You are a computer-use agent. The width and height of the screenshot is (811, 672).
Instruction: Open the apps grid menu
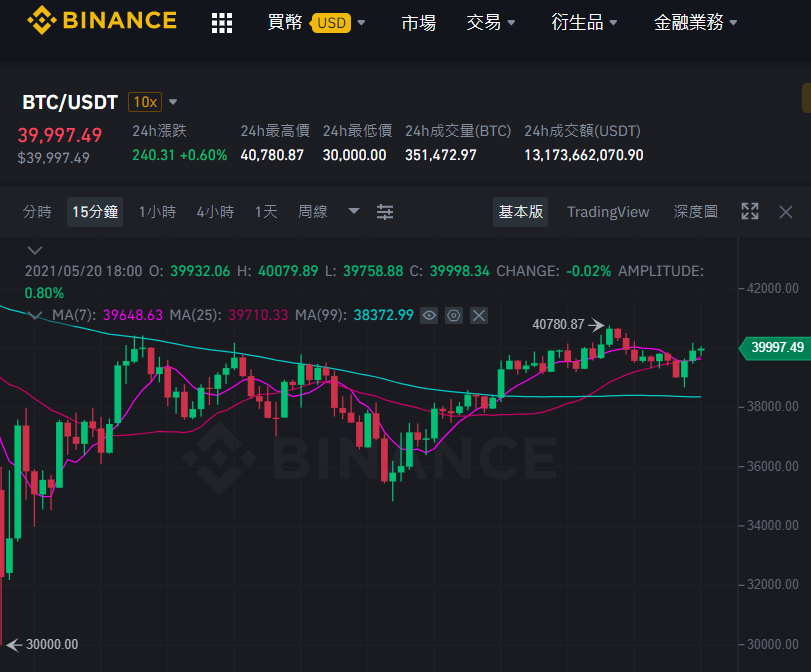coord(222,23)
